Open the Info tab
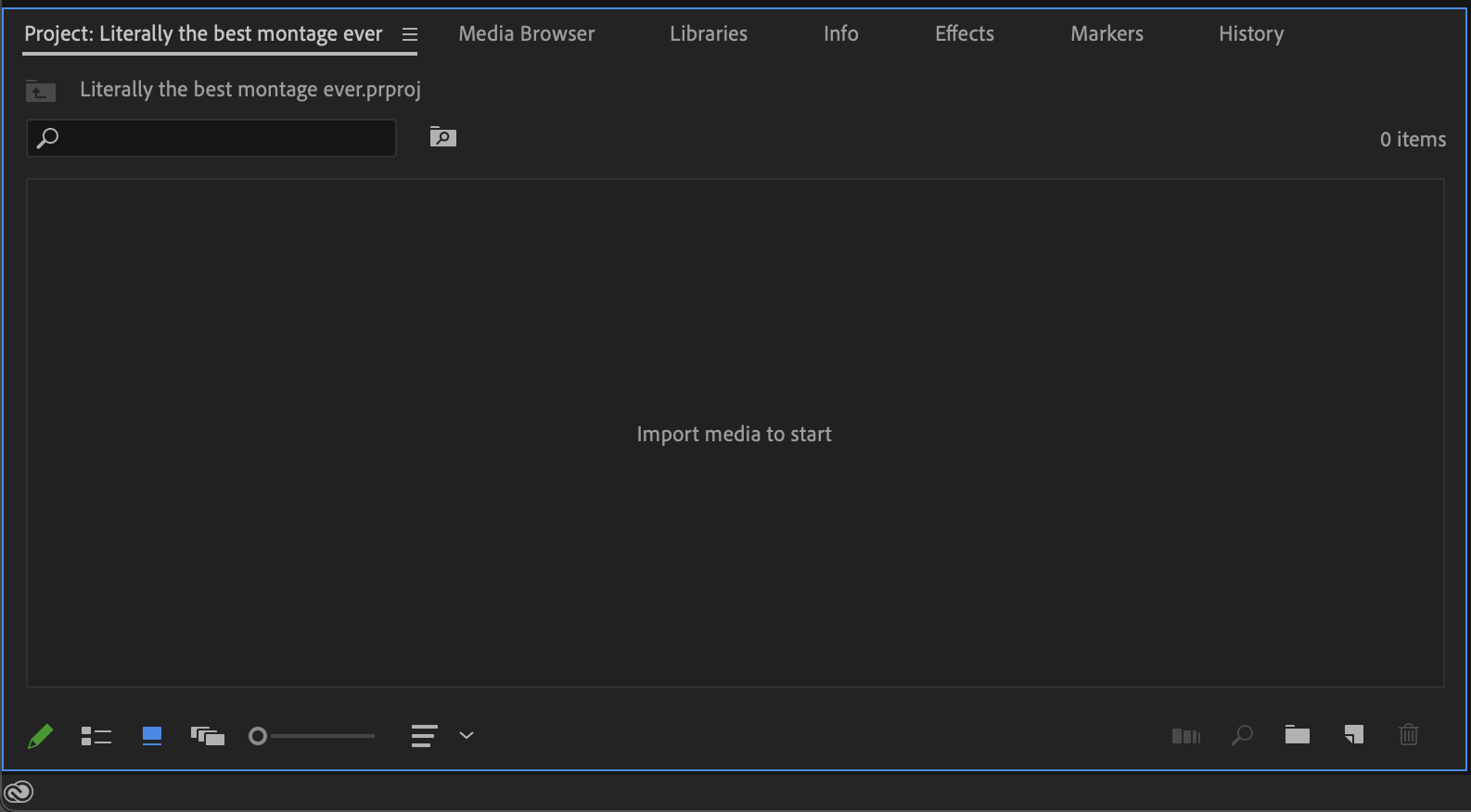This screenshot has width=1471, height=812. click(x=841, y=33)
